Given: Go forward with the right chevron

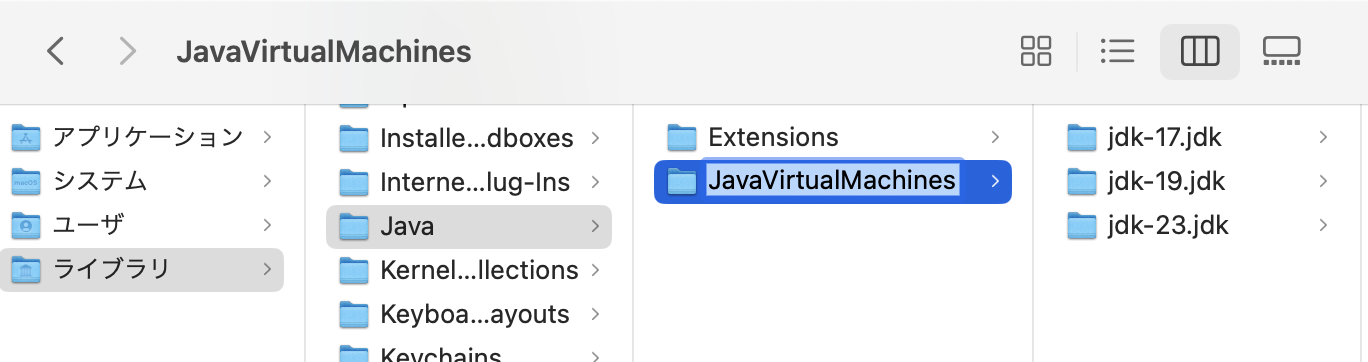Looking at the screenshot, I should tap(127, 51).
